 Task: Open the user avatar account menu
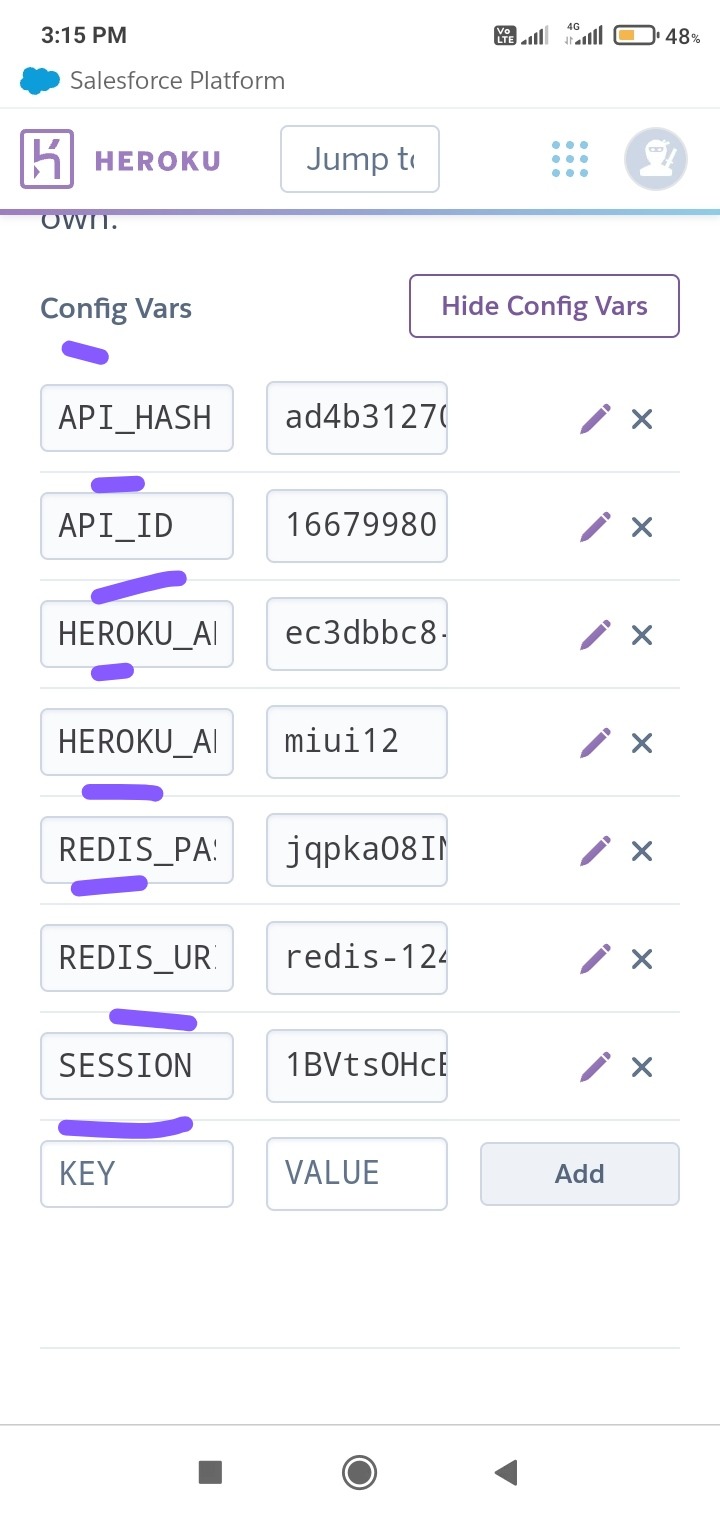tap(655, 159)
